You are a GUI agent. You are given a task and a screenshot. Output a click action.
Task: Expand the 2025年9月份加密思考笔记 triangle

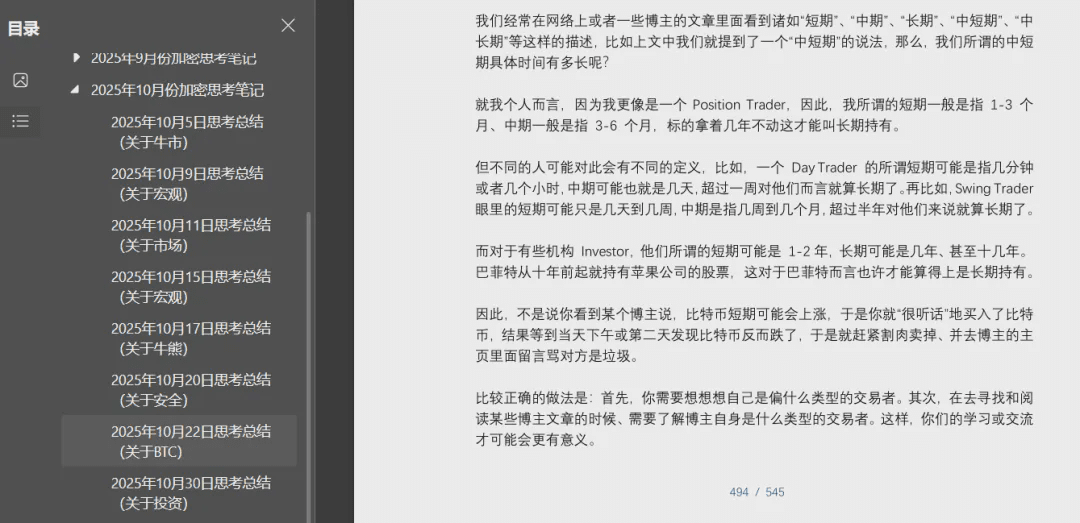click(x=76, y=58)
